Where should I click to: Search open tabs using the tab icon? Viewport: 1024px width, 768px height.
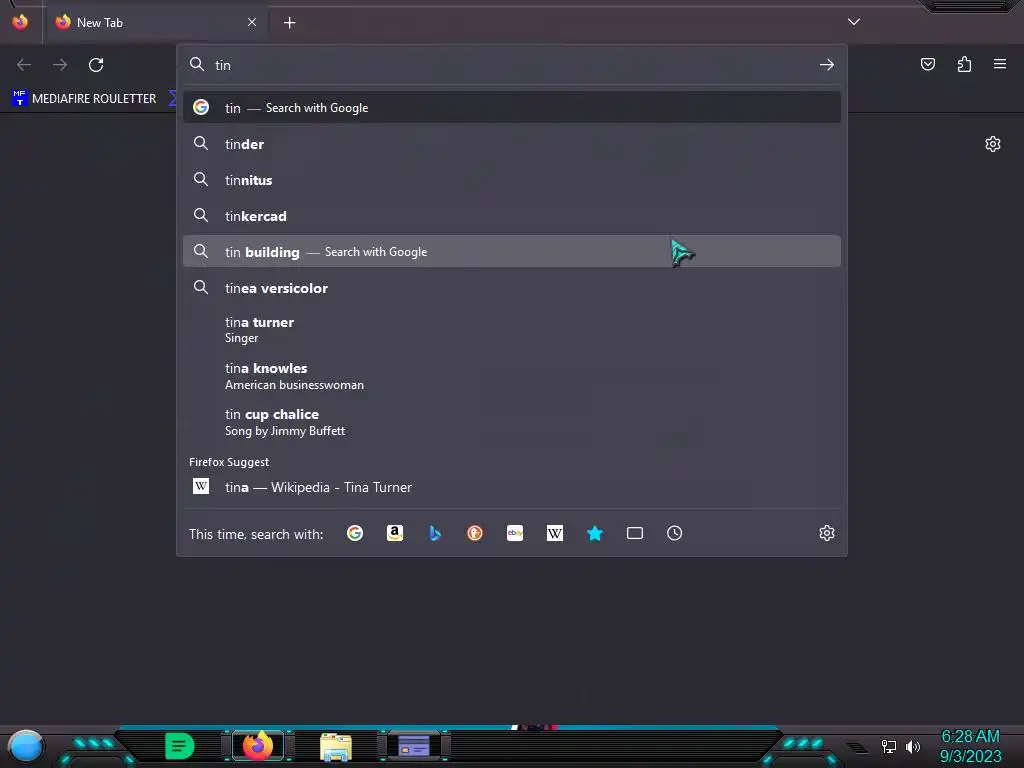(x=635, y=534)
